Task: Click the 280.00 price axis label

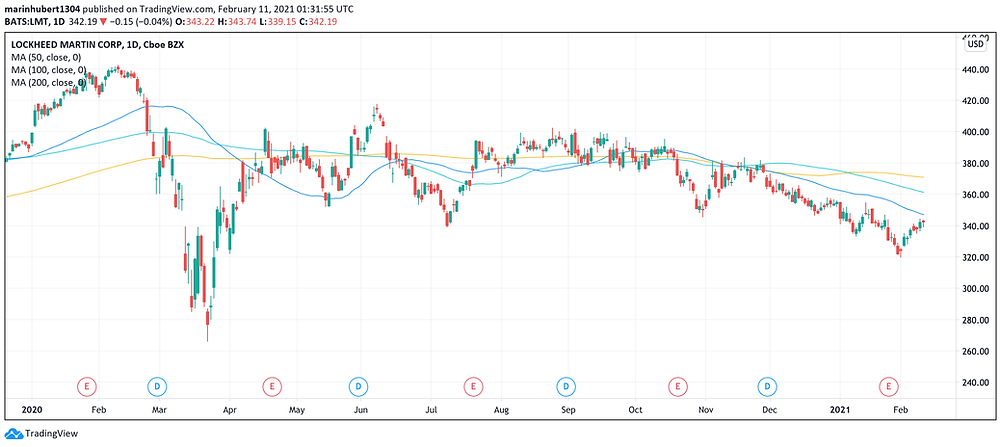Action: (x=976, y=320)
